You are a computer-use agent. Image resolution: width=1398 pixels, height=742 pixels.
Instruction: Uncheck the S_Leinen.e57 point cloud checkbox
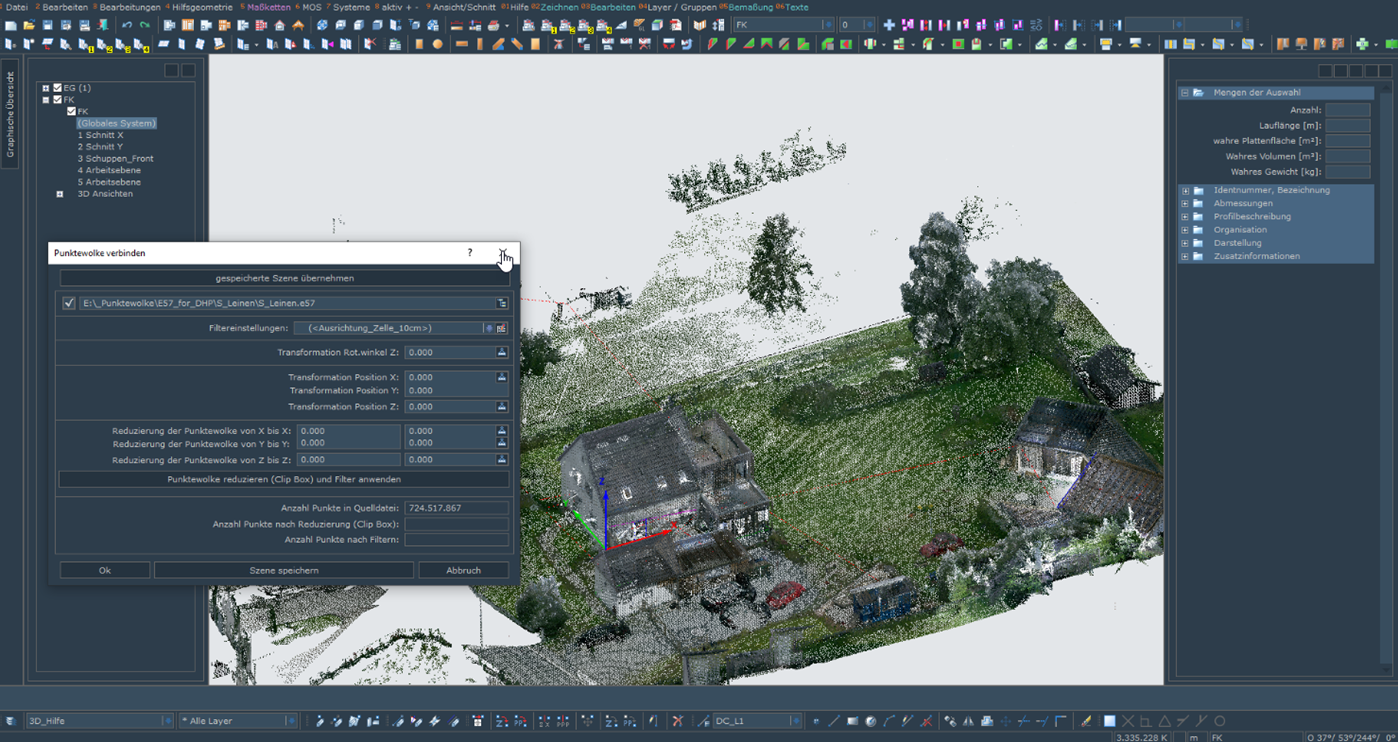click(x=69, y=303)
